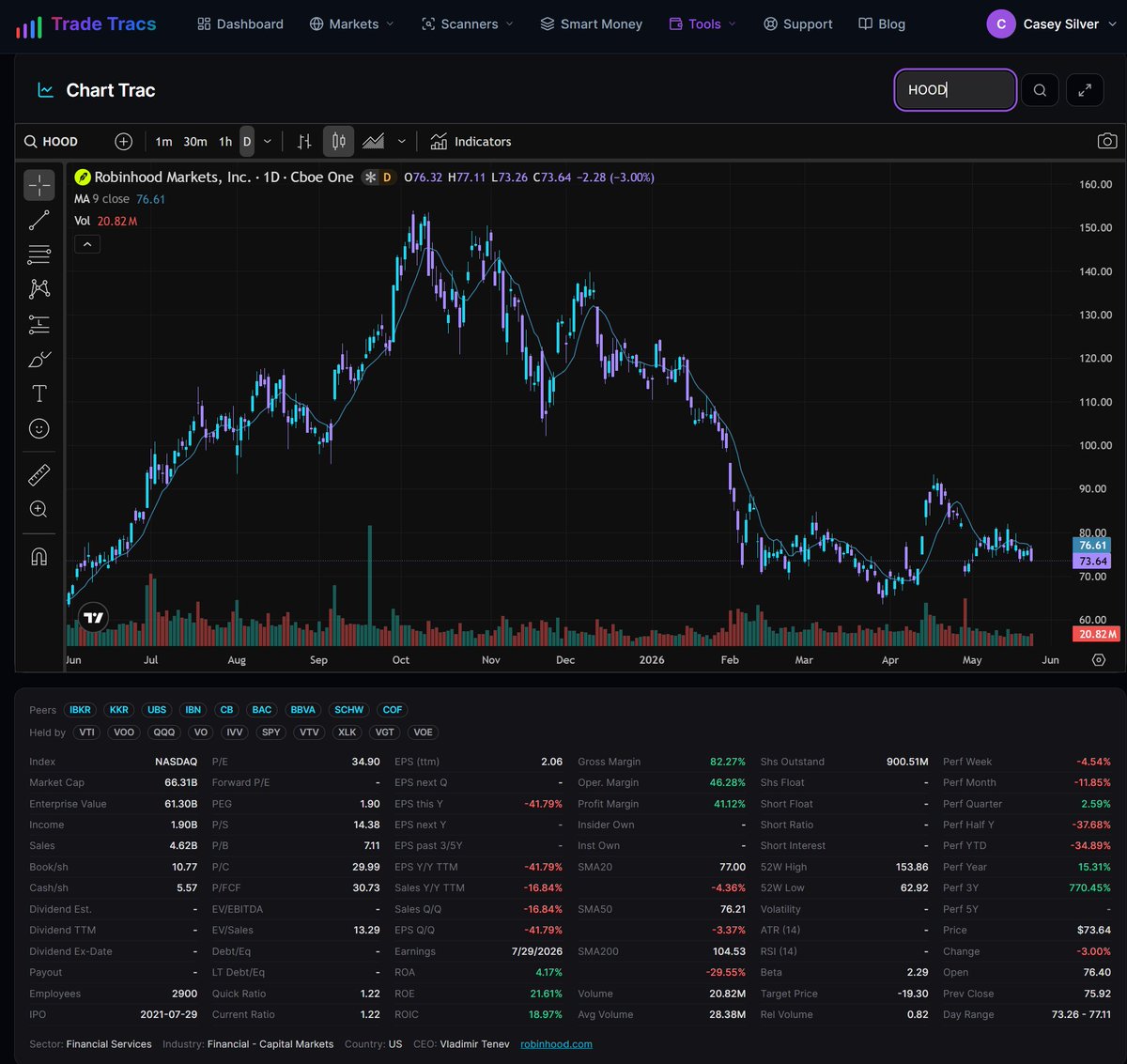Image resolution: width=1127 pixels, height=1064 pixels.
Task: Open the Smart Money page
Action: click(592, 24)
